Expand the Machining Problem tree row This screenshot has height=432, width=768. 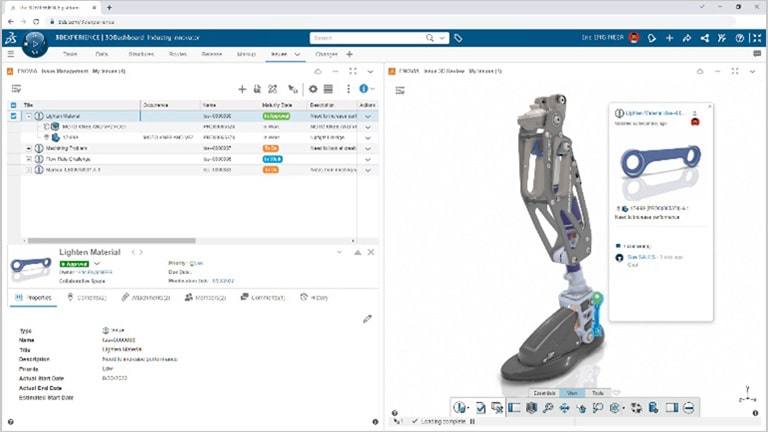click(29, 148)
